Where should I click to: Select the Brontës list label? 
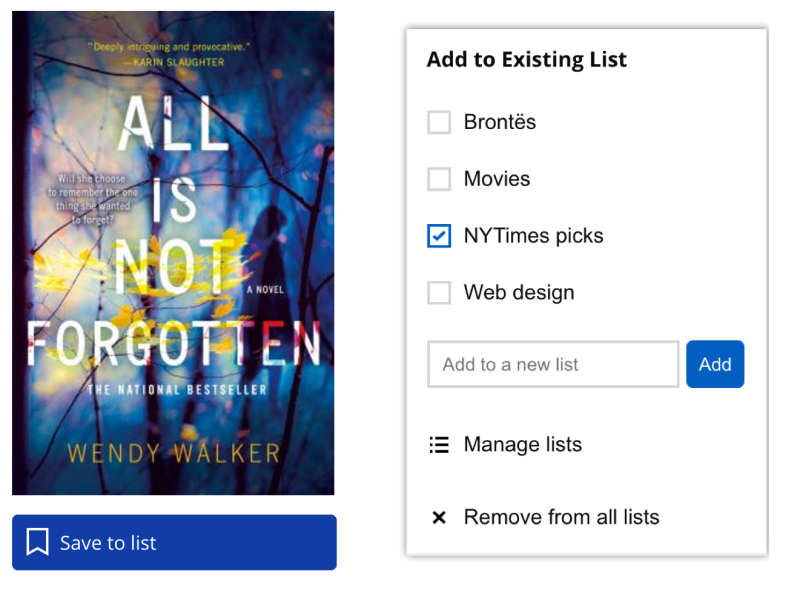[500, 121]
